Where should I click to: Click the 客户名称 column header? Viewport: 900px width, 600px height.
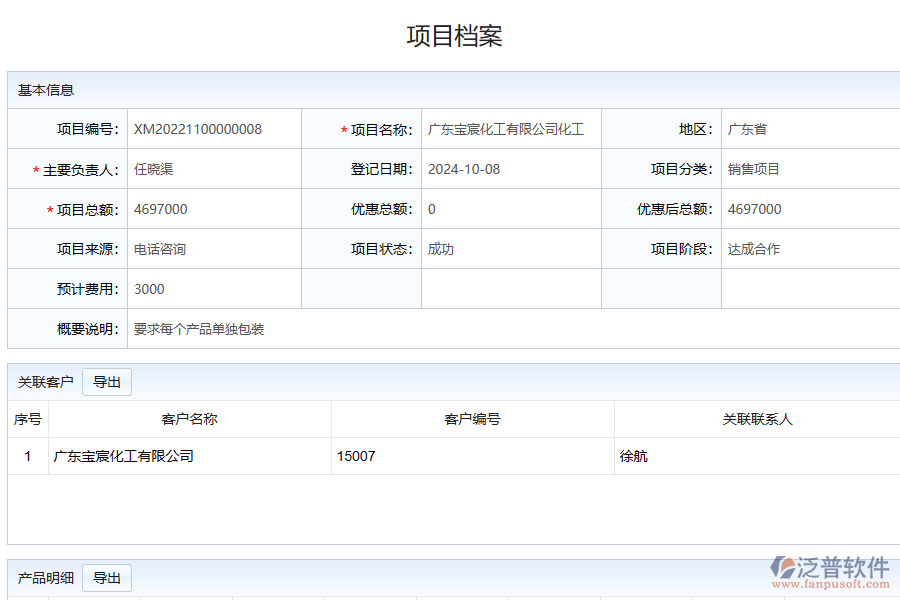(x=189, y=419)
